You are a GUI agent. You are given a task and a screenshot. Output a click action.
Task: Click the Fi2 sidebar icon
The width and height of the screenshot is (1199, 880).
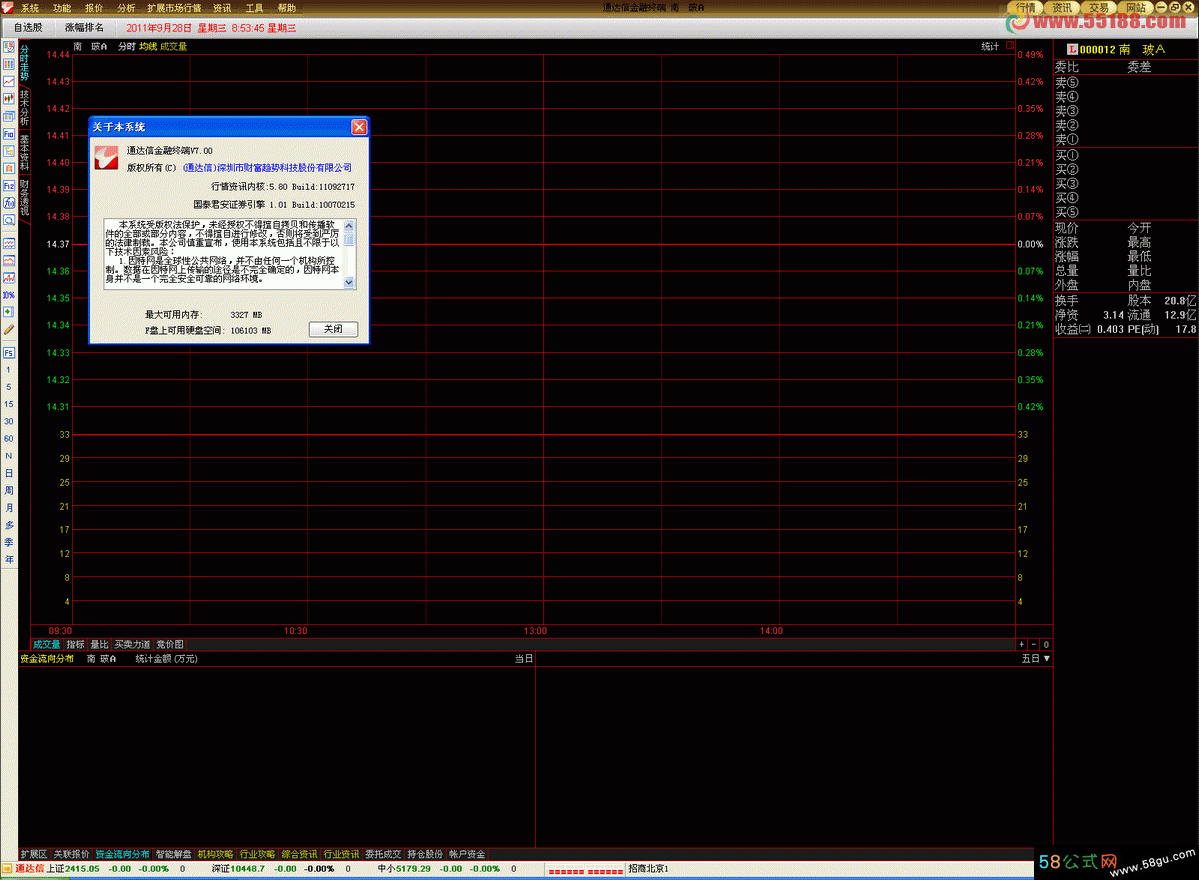click(x=8, y=186)
